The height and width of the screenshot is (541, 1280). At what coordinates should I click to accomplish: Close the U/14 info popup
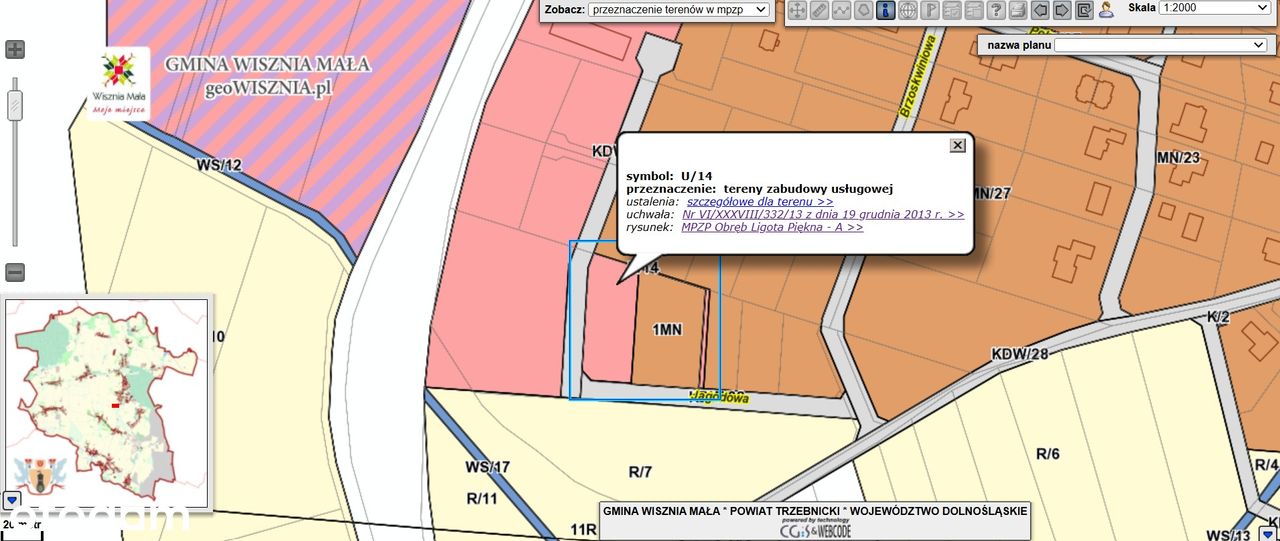pos(957,145)
